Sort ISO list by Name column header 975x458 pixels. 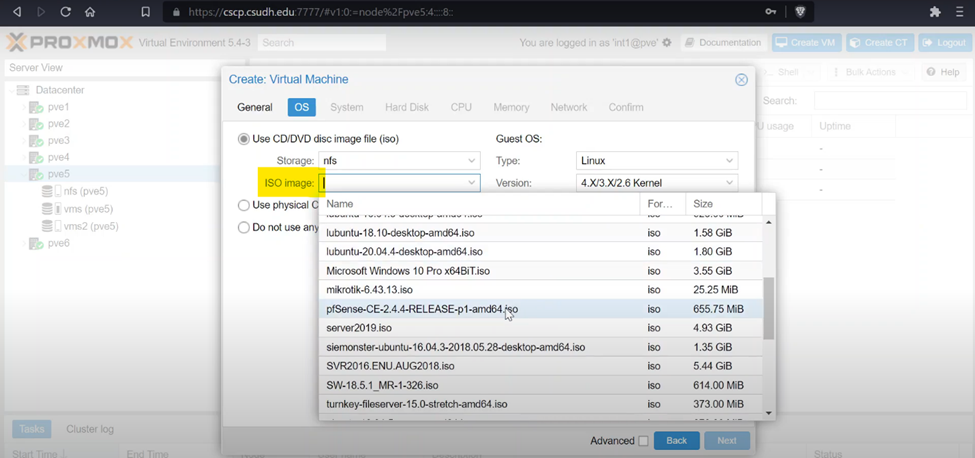coord(479,204)
